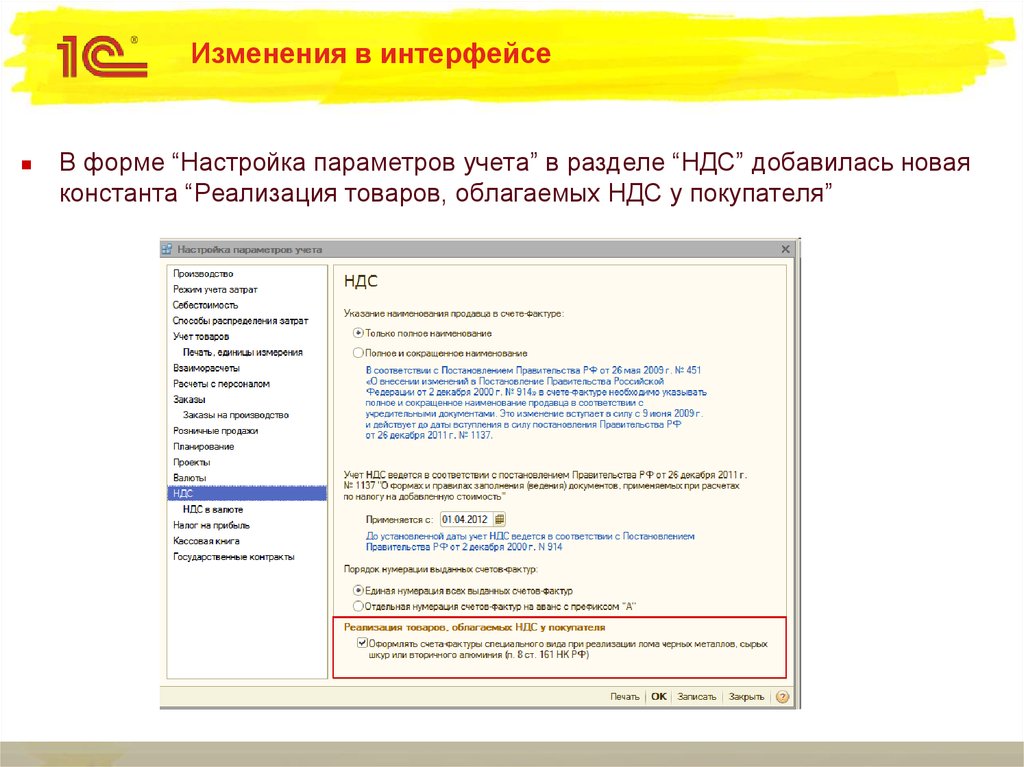Toggle the 'Оформлять счета-фактуры специального вида' checkbox
Image resolution: width=1024 pixels, height=767 pixels.
pyautogui.click(x=362, y=644)
